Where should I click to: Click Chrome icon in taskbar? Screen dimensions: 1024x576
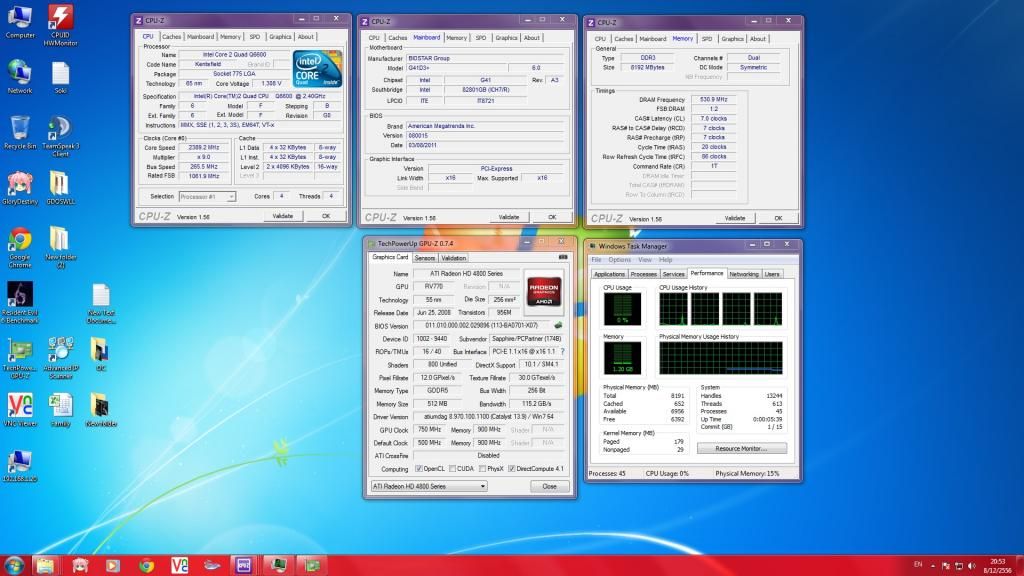point(146,565)
